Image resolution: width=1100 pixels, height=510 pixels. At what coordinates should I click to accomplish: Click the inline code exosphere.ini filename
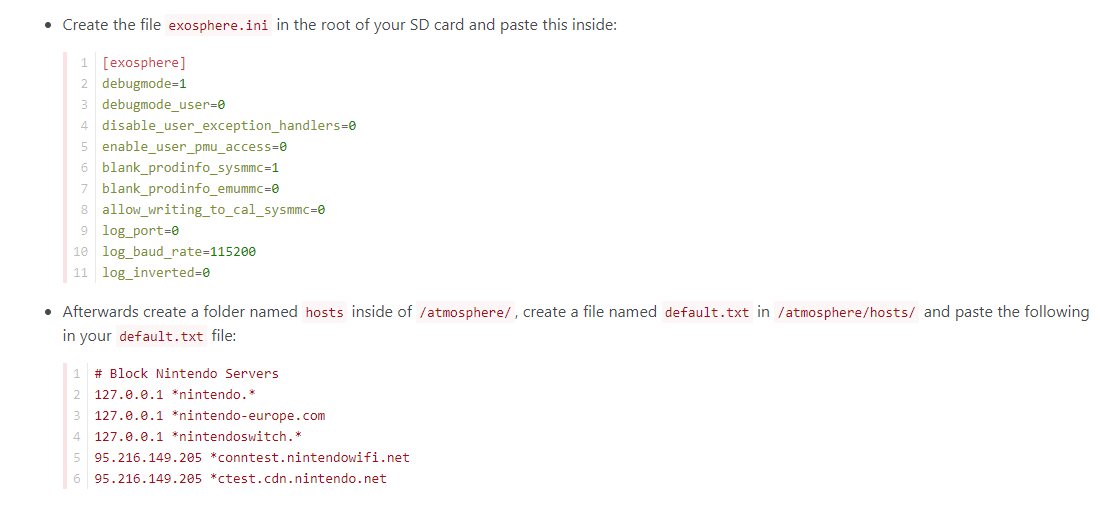click(x=218, y=25)
